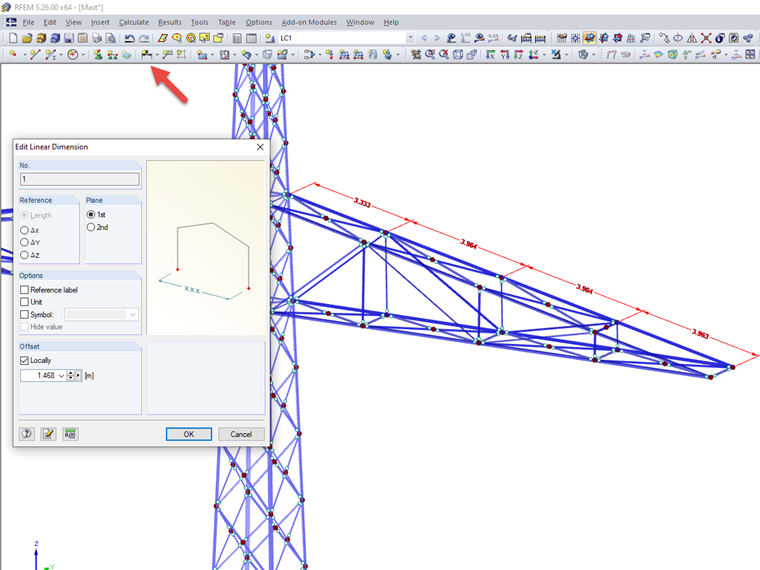Open a file via the folder icon
Viewport: 760px width, 570px height.
(27, 38)
